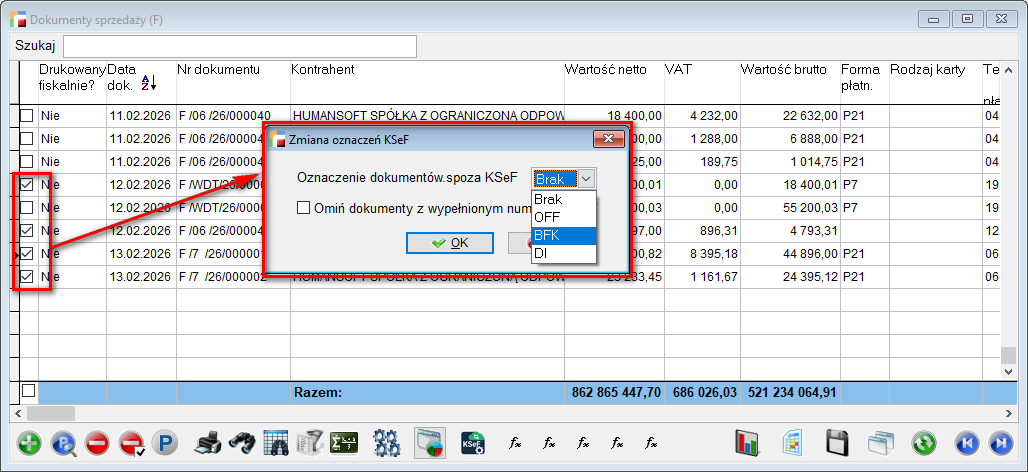Toggle the checkbox in the Razem summary row
The height and width of the screenshot is (472, 1028).
coord(28,391)
